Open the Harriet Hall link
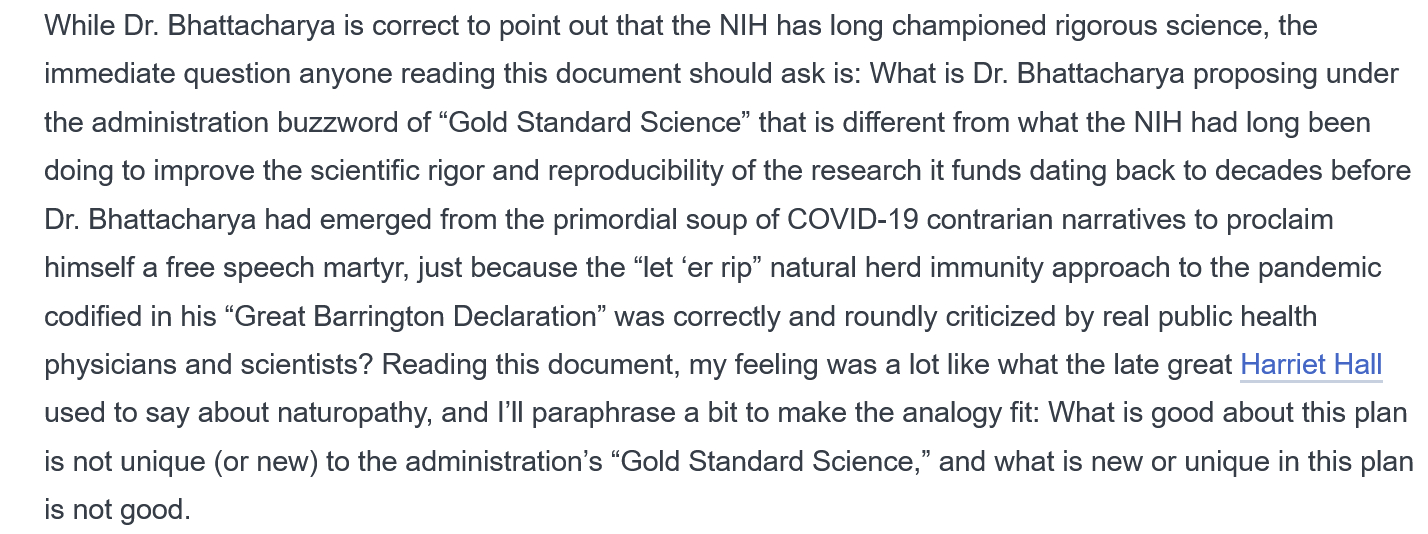Screen dimensions: 1428x534 coord(1311,365)
